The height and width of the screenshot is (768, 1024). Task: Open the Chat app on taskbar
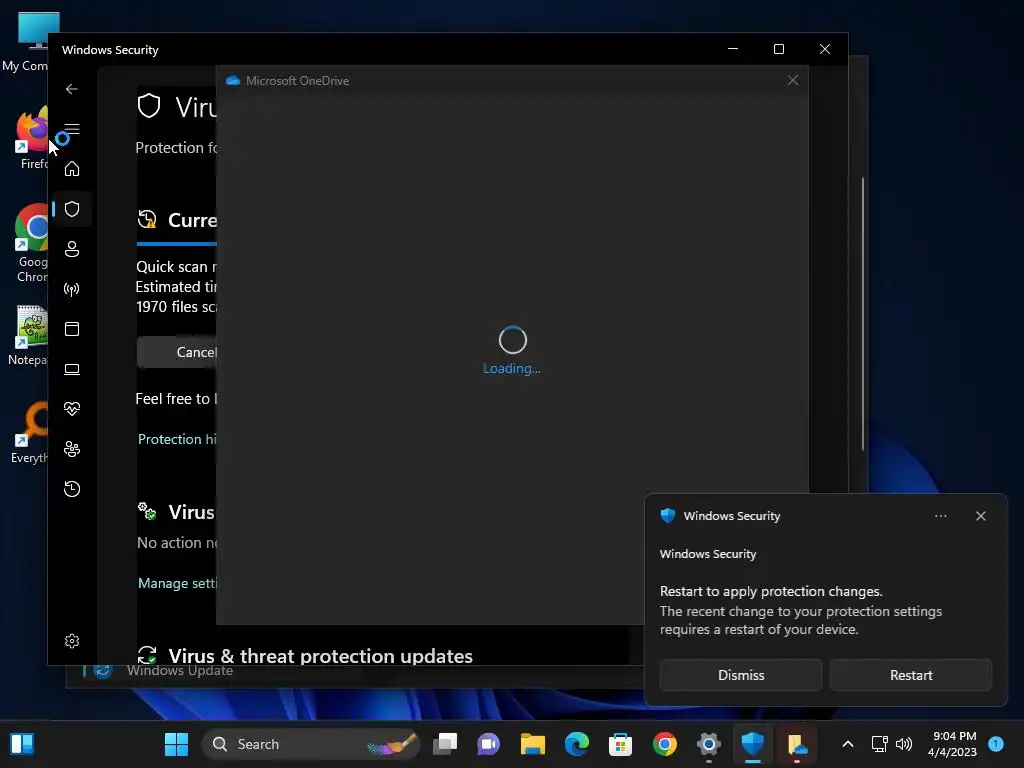pos(488,744)
